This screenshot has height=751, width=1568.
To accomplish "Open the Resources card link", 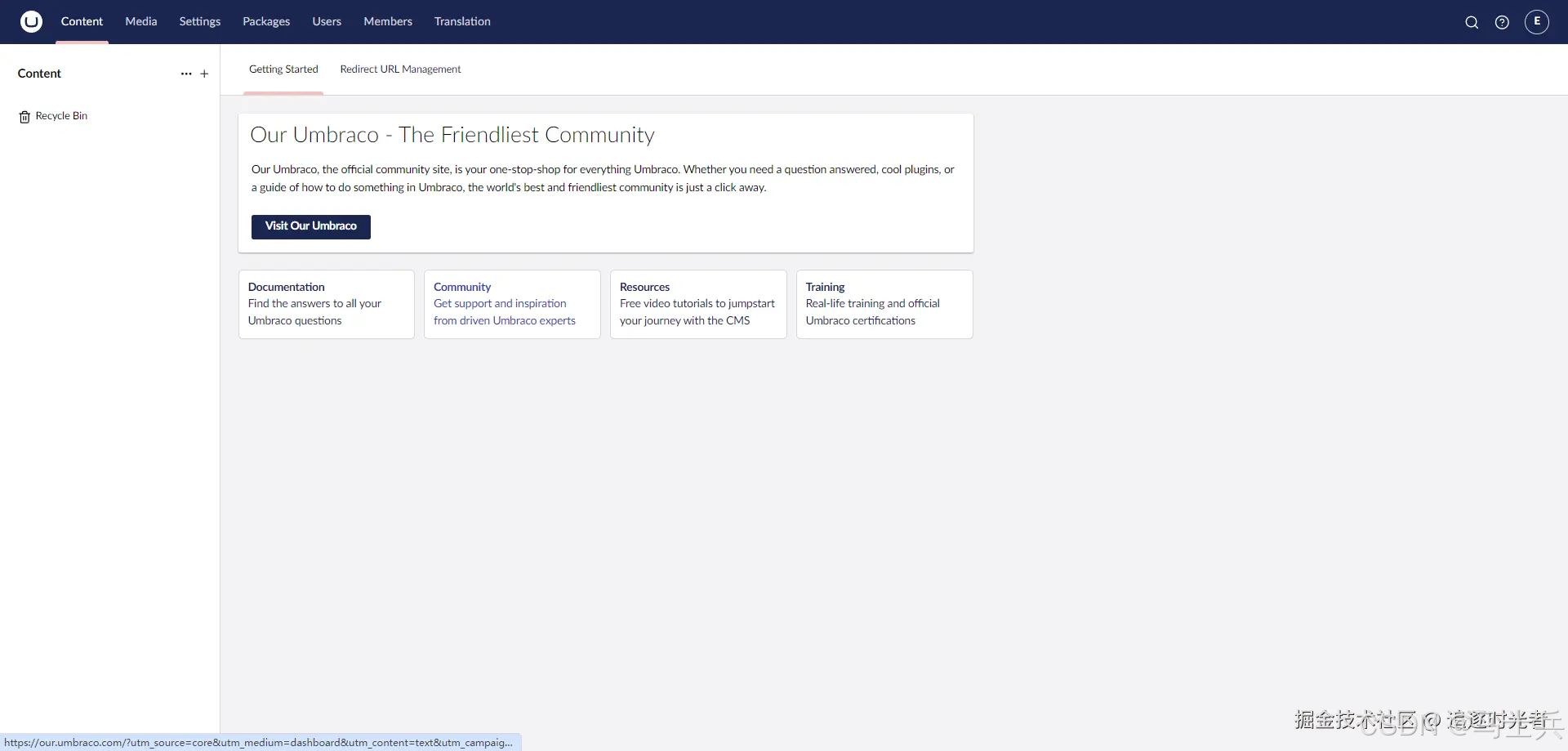I will [x=698, y=304].
